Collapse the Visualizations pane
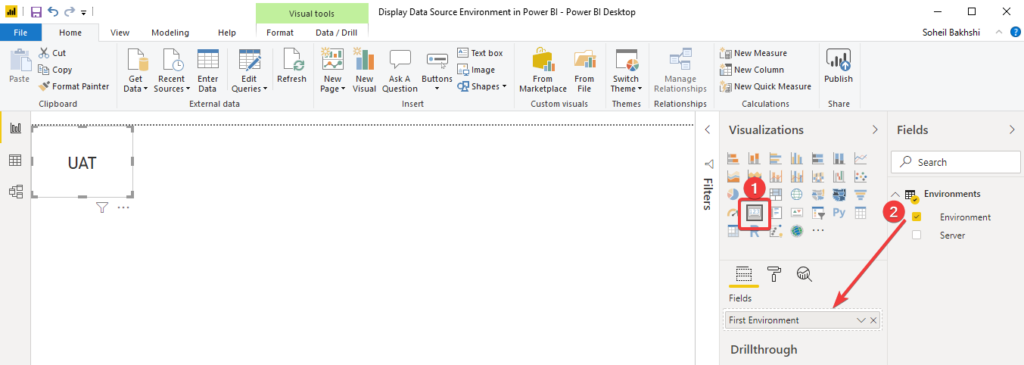The width and height of the screenshot is (1024, 365). 875,130
